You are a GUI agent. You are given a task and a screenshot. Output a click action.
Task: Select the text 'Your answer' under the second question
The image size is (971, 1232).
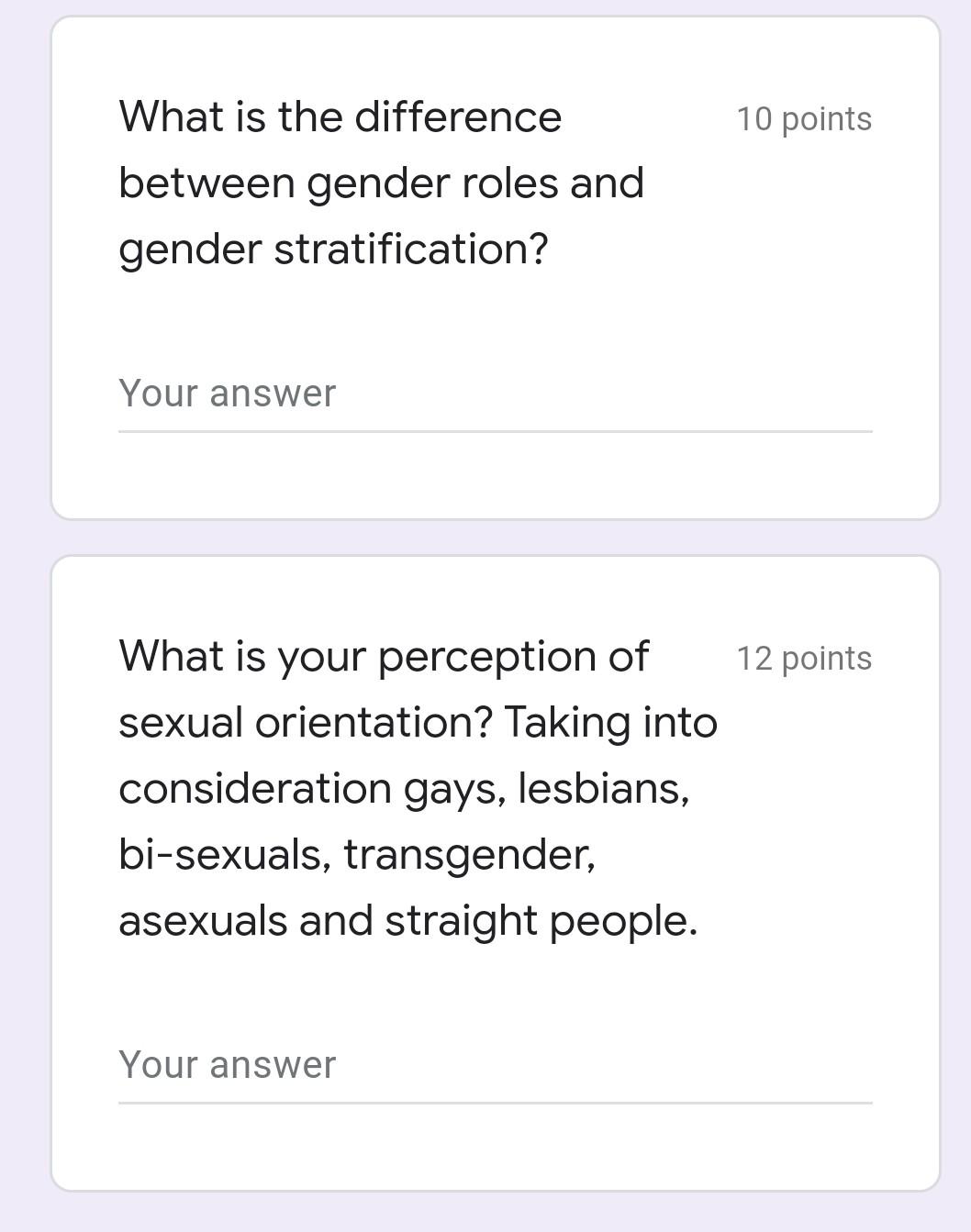(x=227, y=1064)
